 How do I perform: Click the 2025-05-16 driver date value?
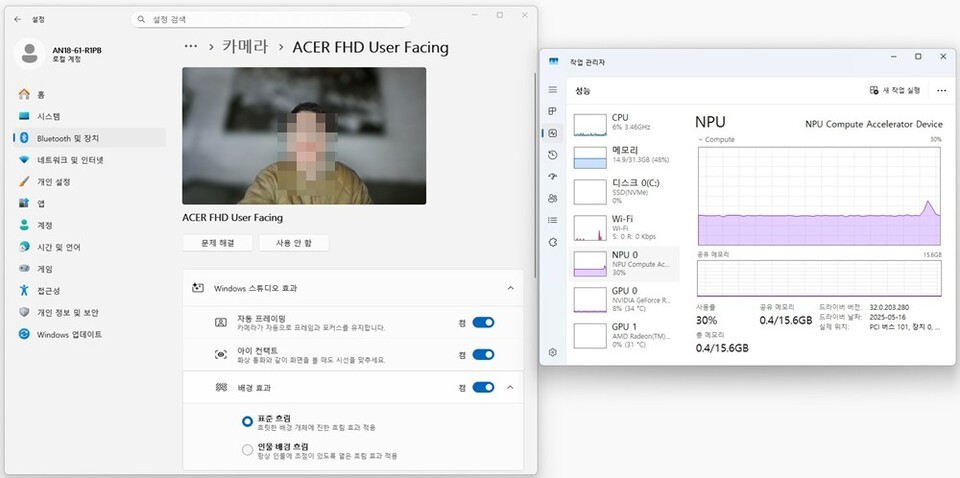tap(887, 317)
